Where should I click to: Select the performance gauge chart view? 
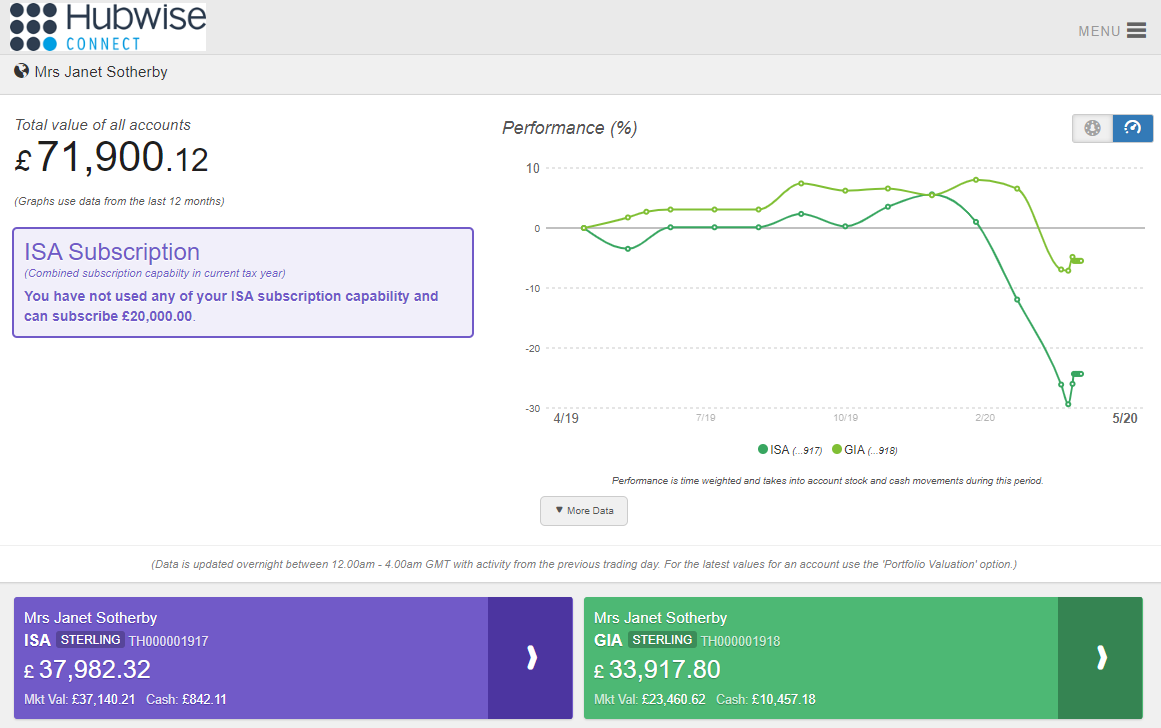(x=1132, y=128)
